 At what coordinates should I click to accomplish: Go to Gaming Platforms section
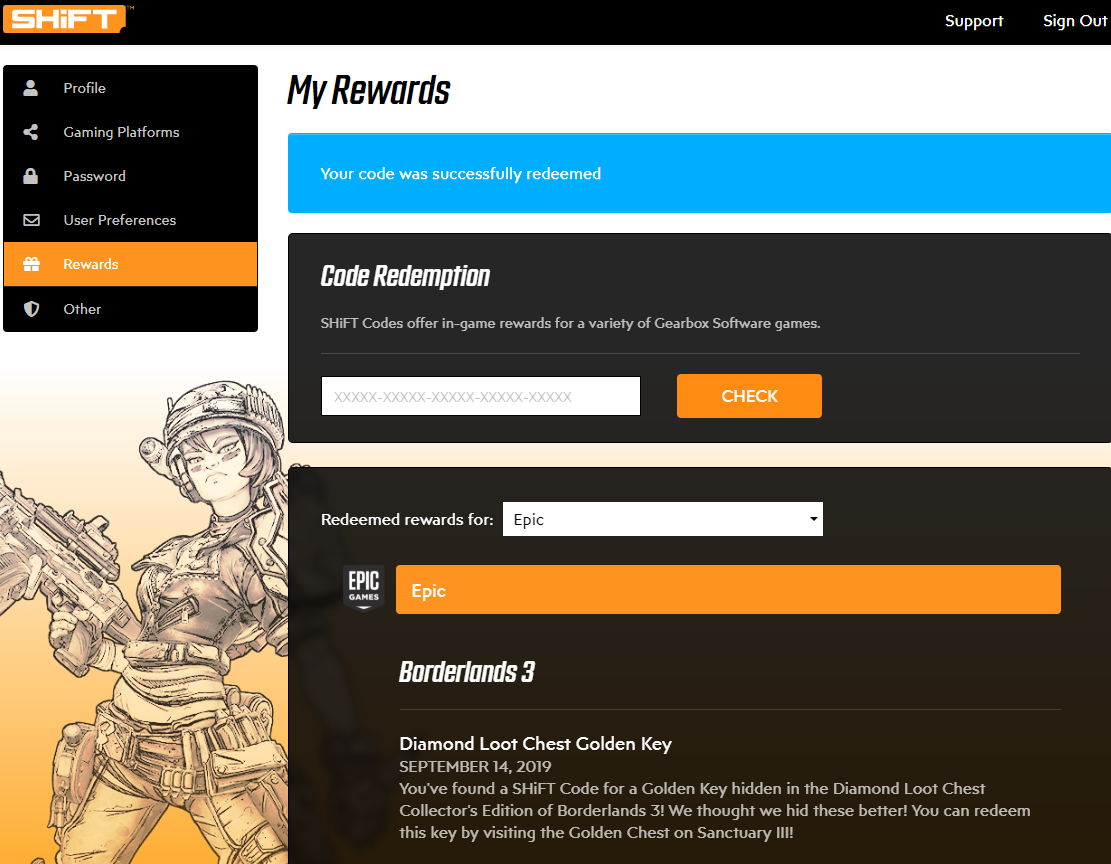pyautogui.click(x=121, y=132)
